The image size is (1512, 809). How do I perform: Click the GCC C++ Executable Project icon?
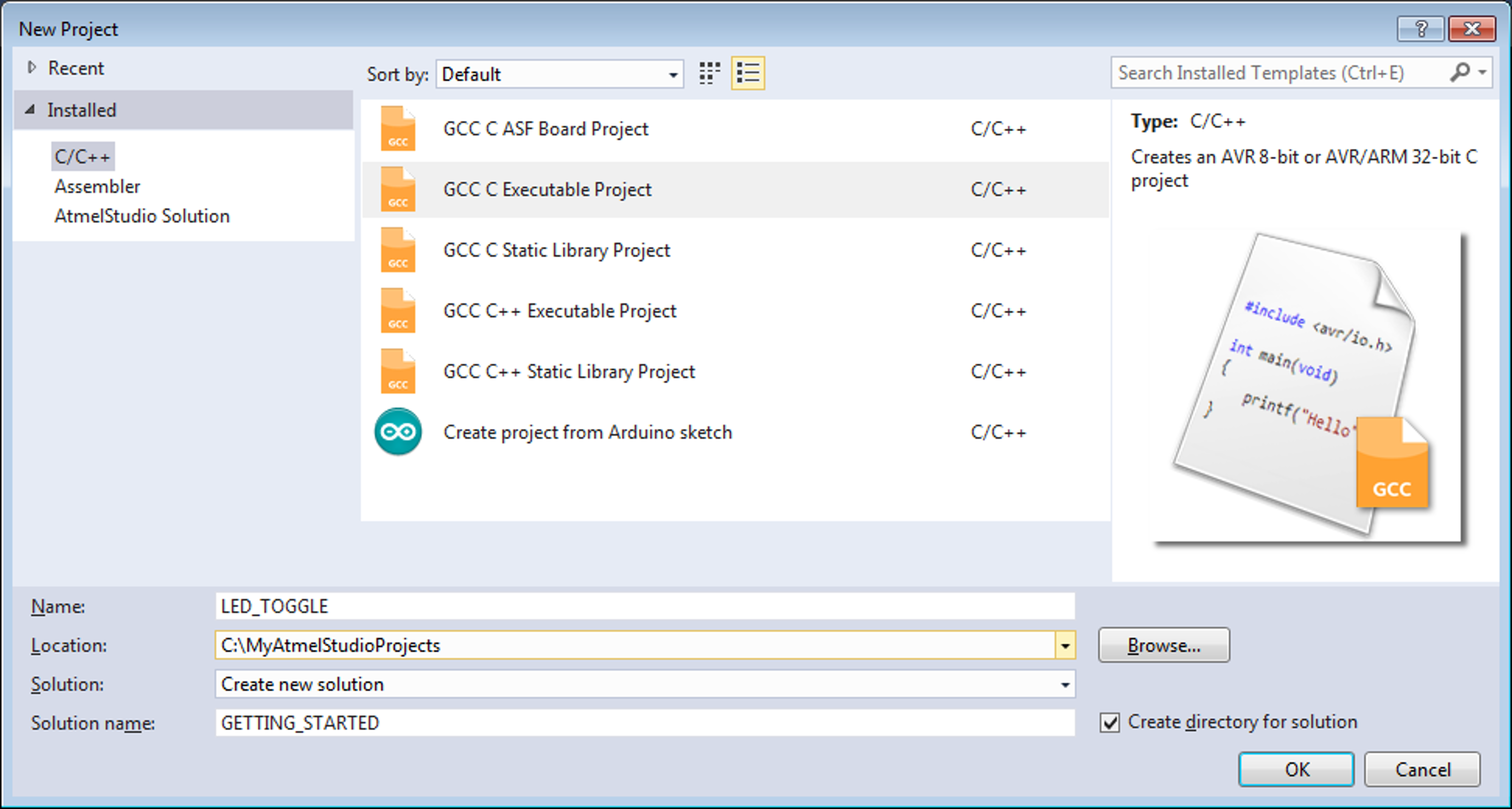(x=398, y=311)
